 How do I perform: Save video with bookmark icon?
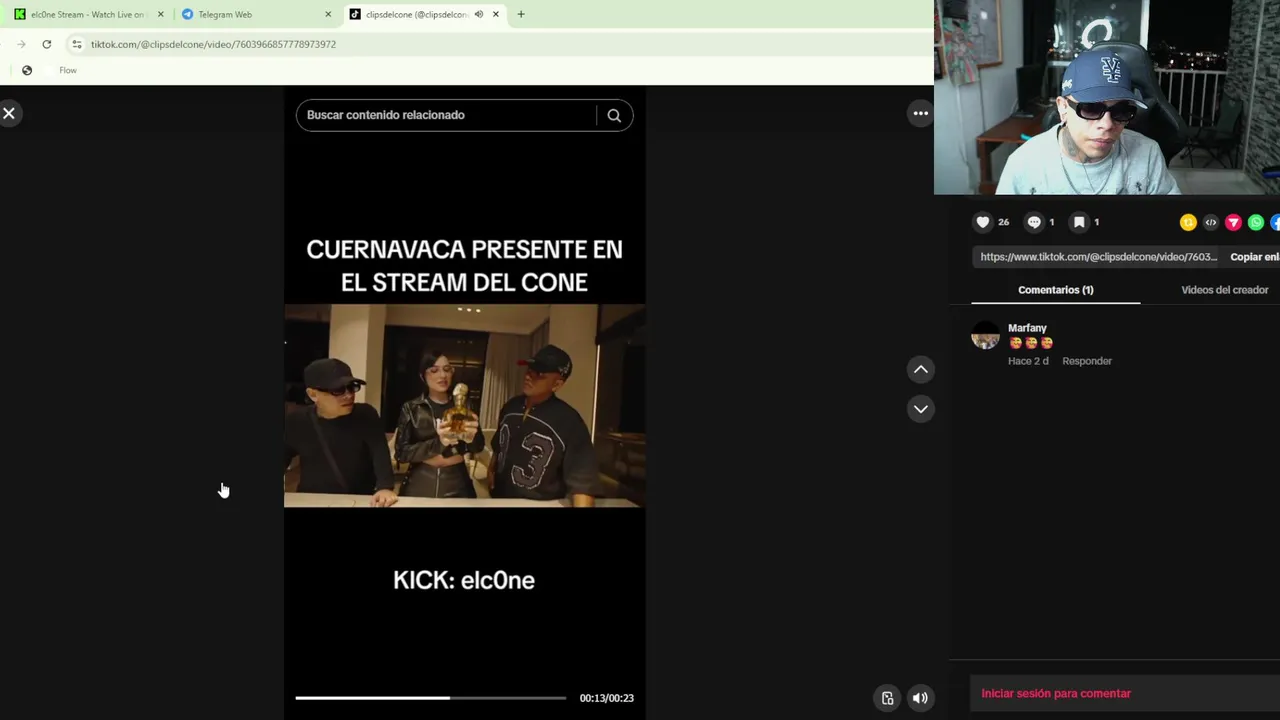[1079, 222]
